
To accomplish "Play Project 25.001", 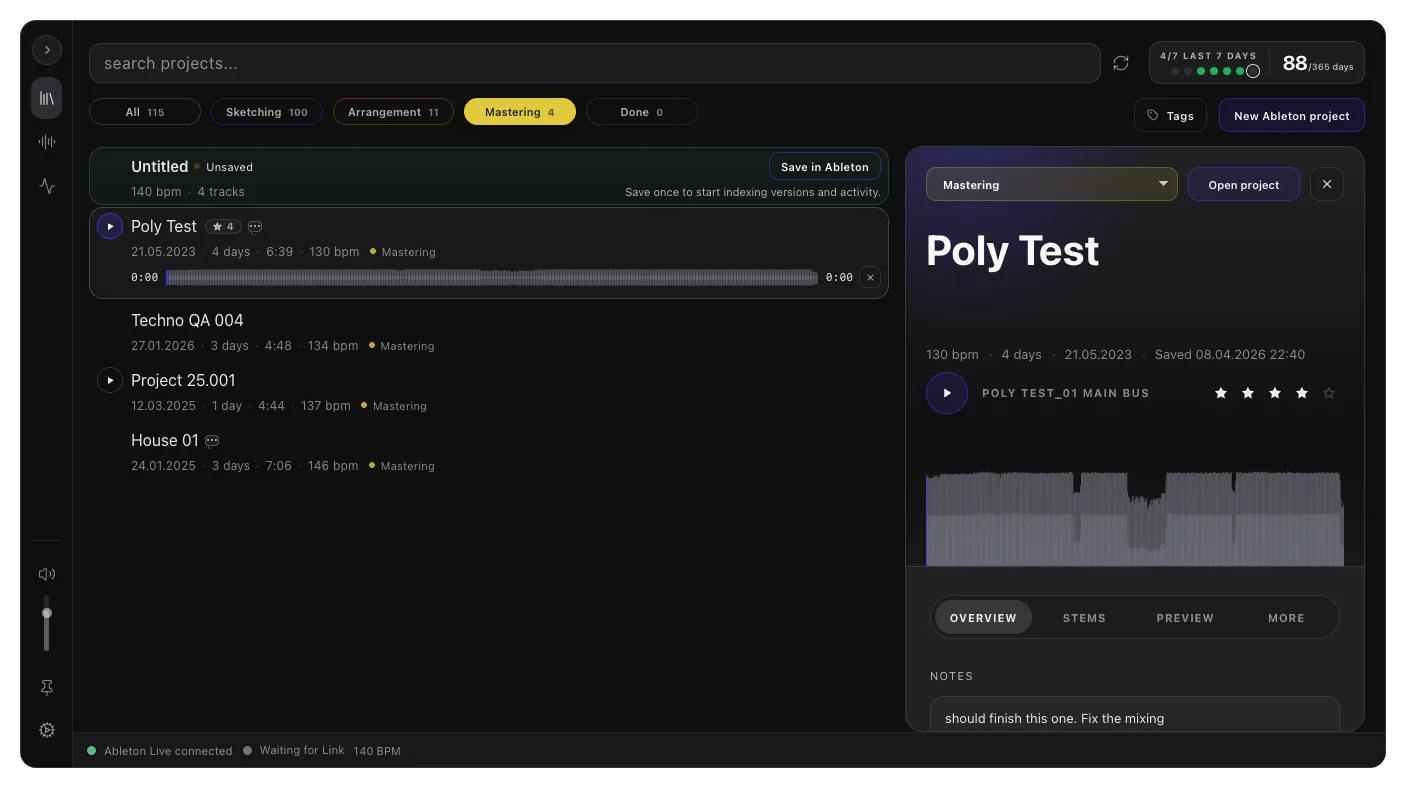I will coord(110,380).
